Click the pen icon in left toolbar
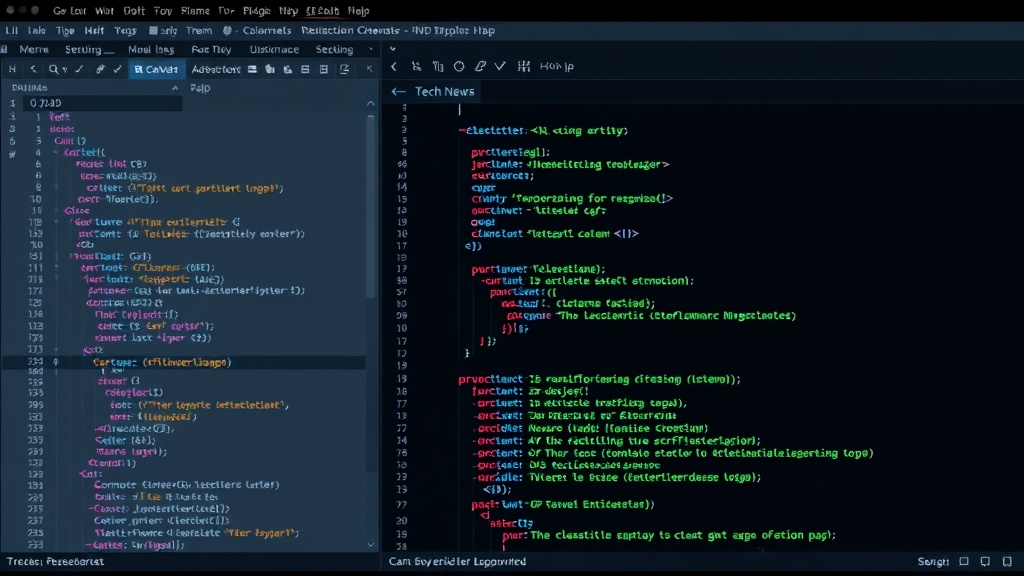This screenshot has height=576, width=1024. point(100,69)
